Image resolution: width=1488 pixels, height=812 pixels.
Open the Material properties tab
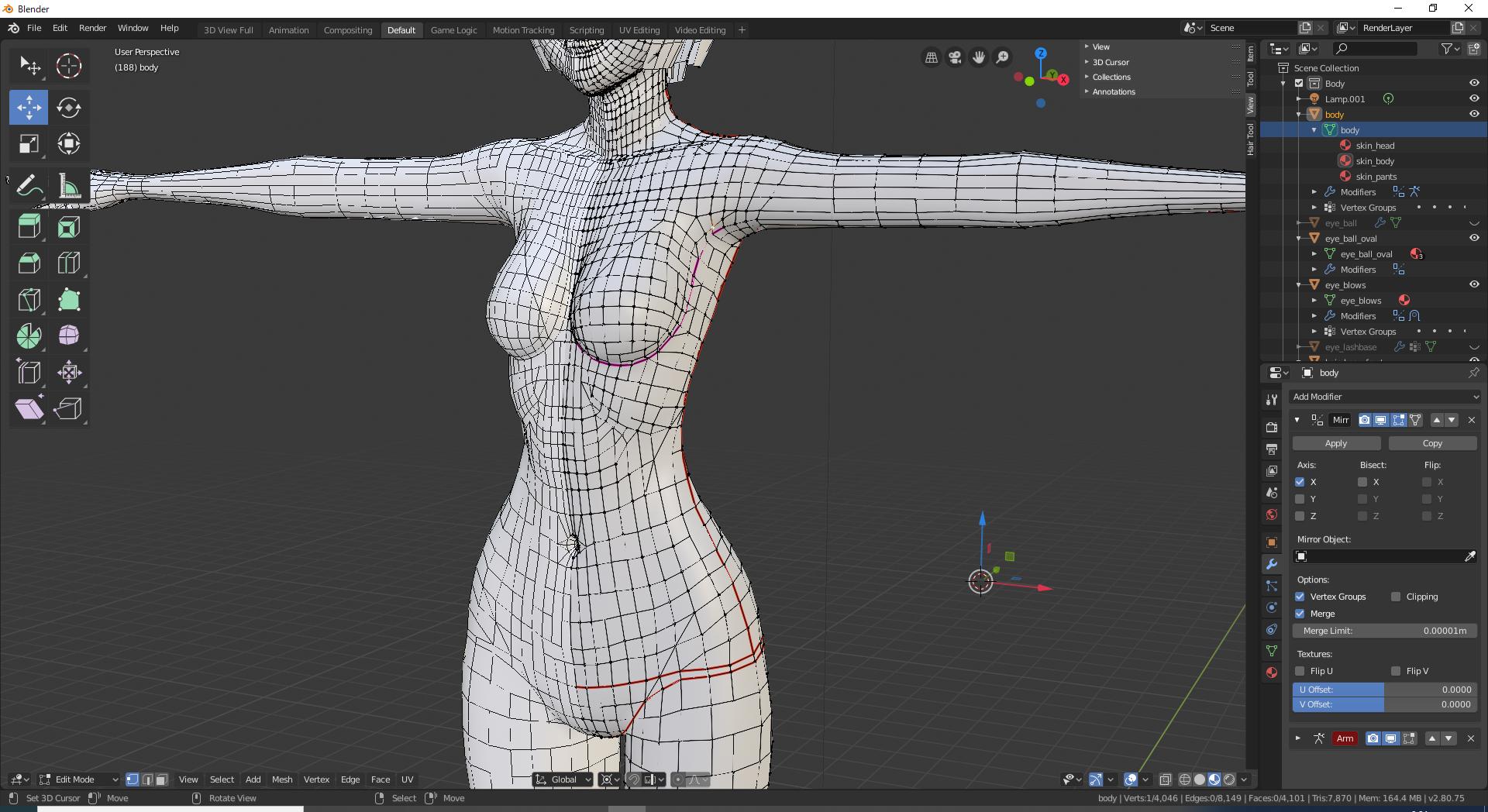tap(1271, 673)
